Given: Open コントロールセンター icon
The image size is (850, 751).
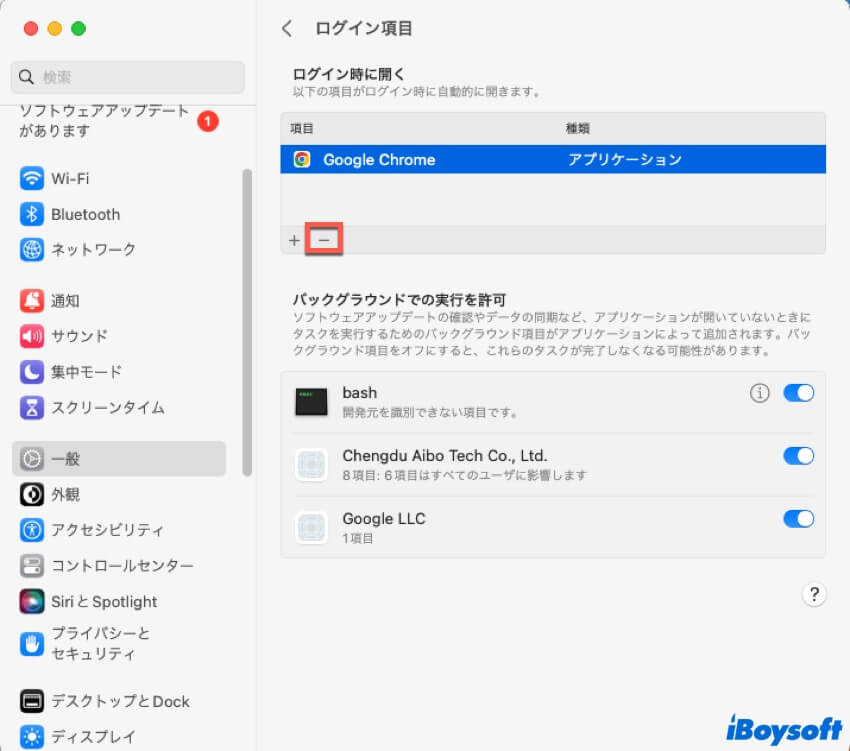Looking at the screenshot, I should pos(31,566).
